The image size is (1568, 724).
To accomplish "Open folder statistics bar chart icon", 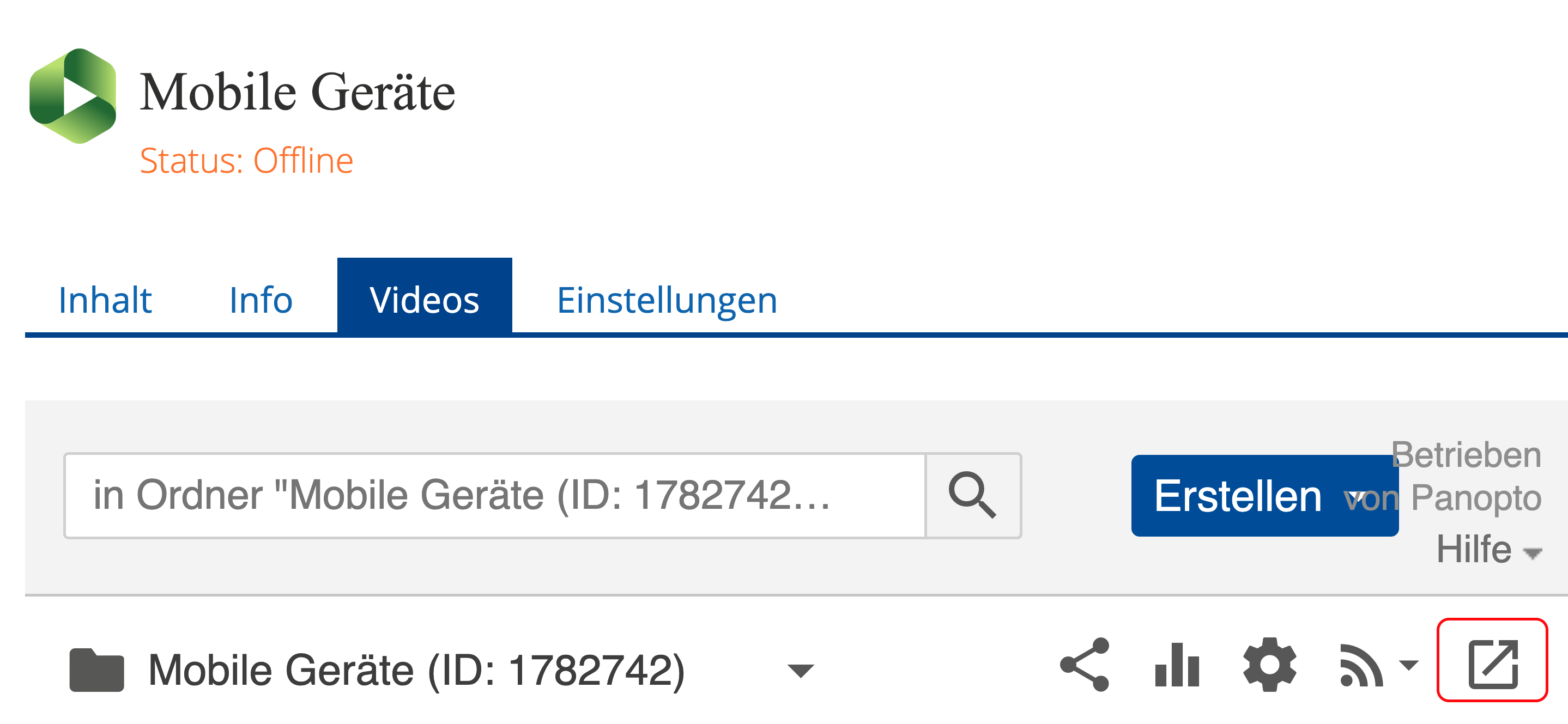I will point(1177,665).
